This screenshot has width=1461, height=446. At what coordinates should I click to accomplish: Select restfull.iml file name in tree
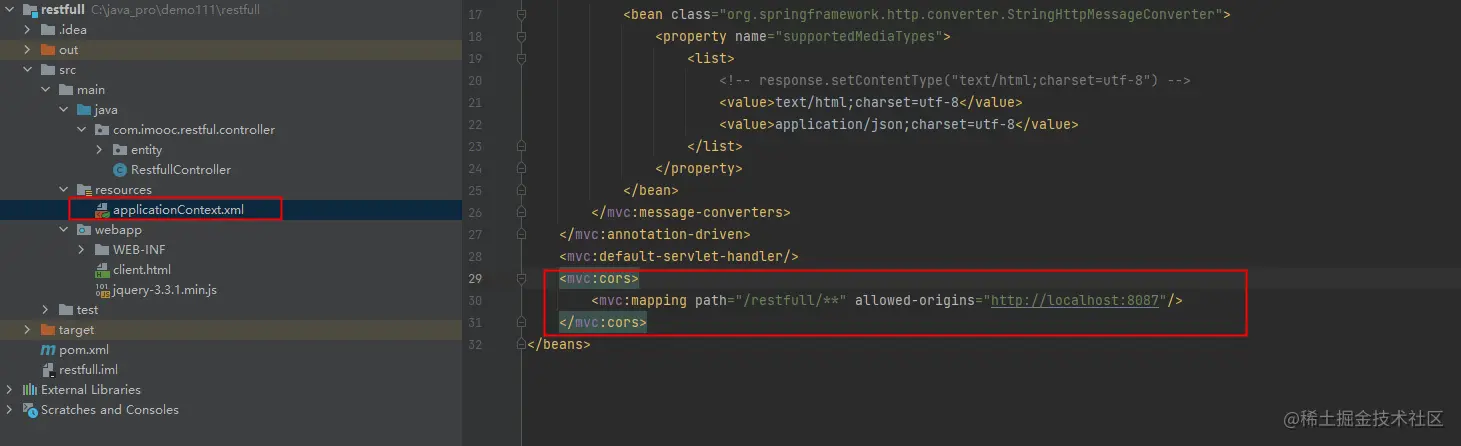click(88, 370)
